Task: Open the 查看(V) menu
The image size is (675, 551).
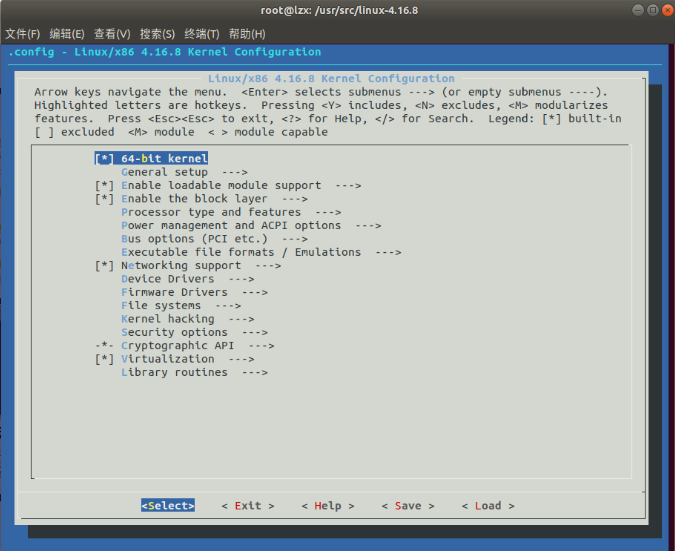Action: 112,34
